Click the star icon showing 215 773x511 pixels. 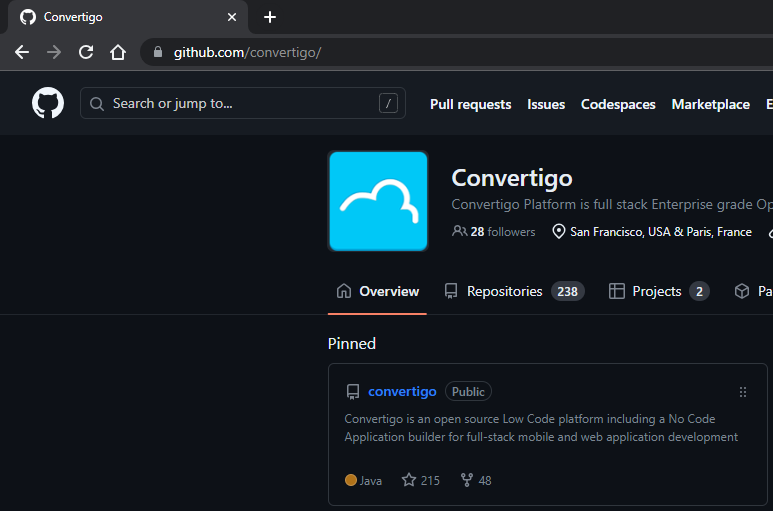pos(409,480)
